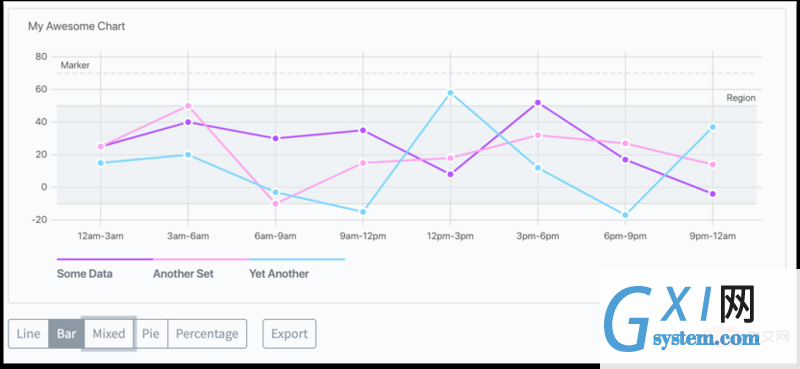Click the purple data point at 3pm-6pm peak
Image resolution: width=800 pixels, height=369 pixels.
coord(538,103)
